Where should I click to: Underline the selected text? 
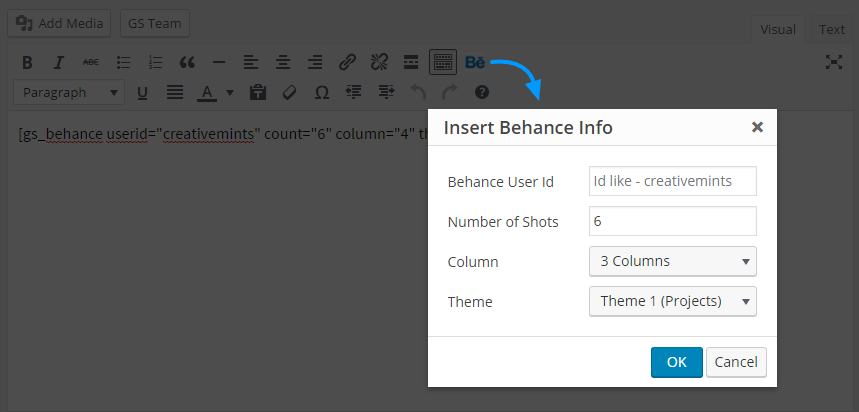pyautogui.click(x=142, y=93)
